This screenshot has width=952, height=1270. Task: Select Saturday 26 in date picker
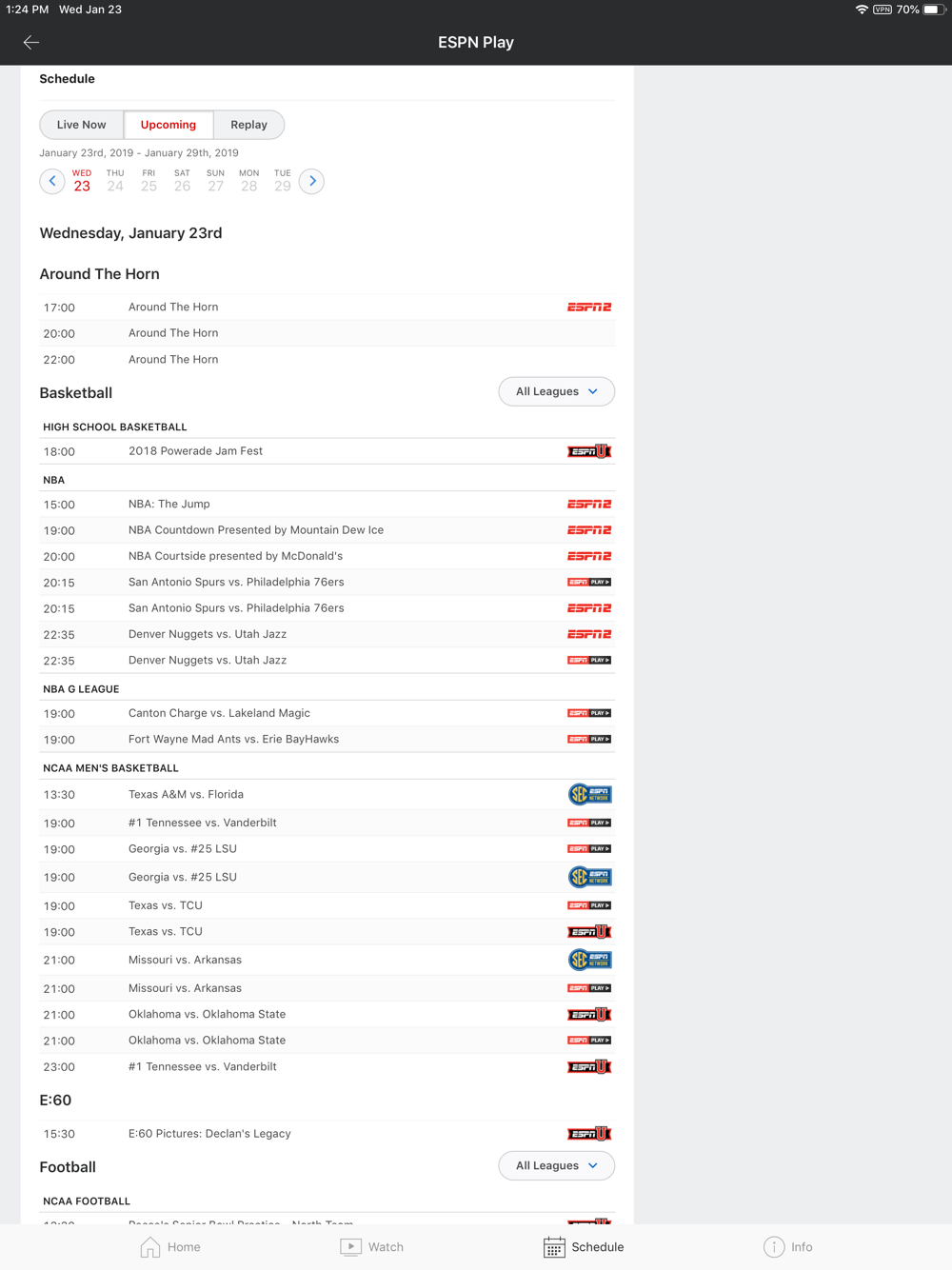tap(182, 181)
